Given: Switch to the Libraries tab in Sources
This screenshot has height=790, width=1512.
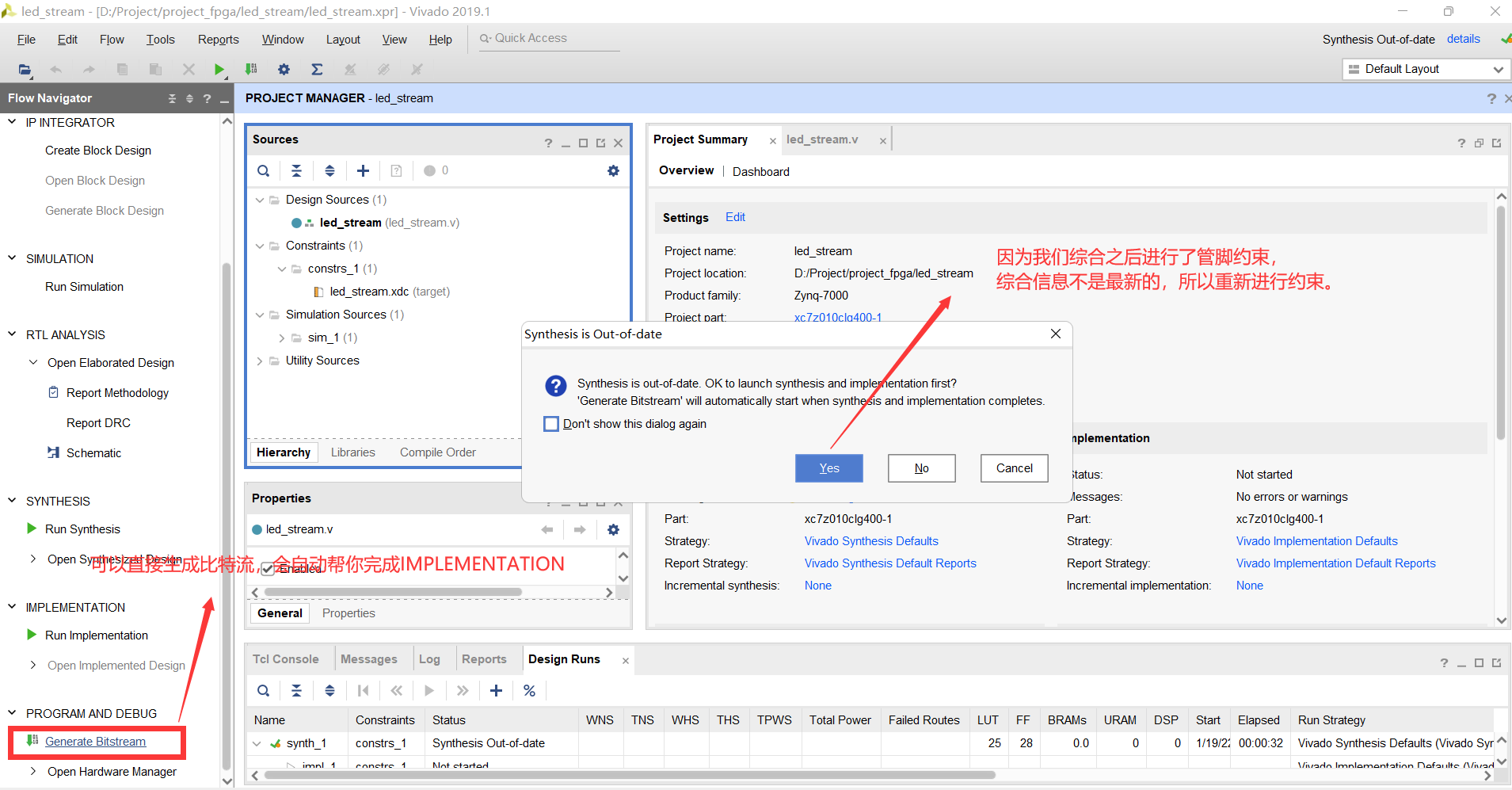Looking at the screenshot, I should [352, 452].
